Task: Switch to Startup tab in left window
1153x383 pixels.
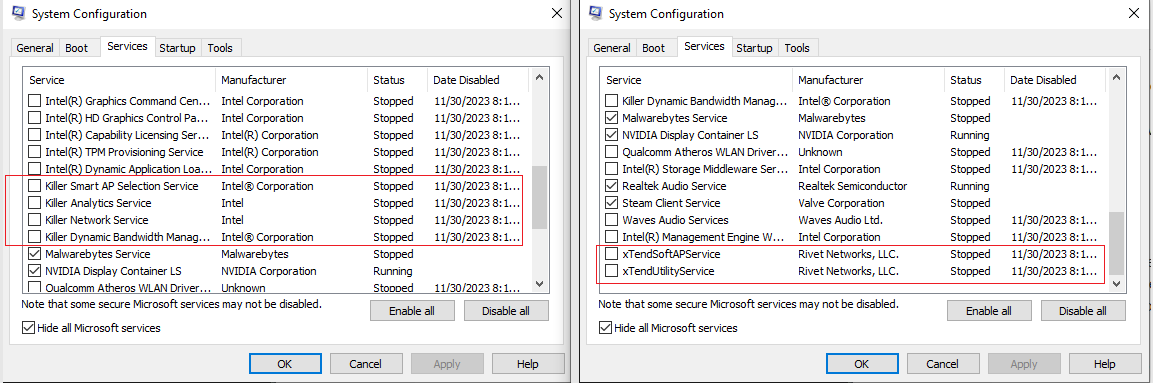Action: pos(177,48)
